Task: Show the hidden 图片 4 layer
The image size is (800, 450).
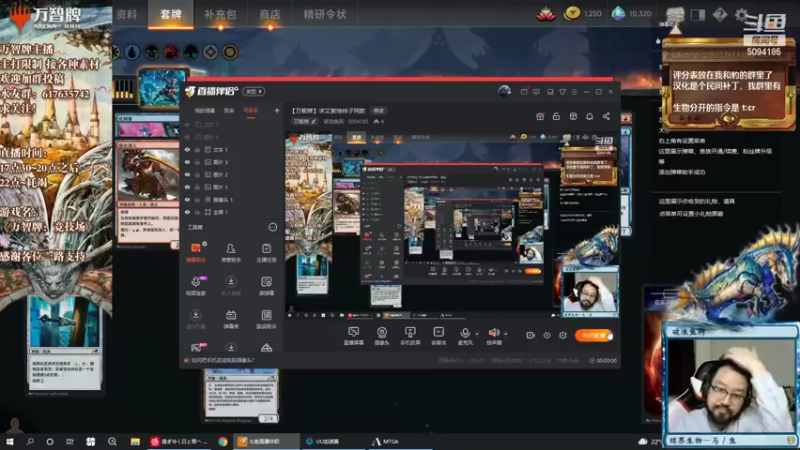Action: pos(187,137)
